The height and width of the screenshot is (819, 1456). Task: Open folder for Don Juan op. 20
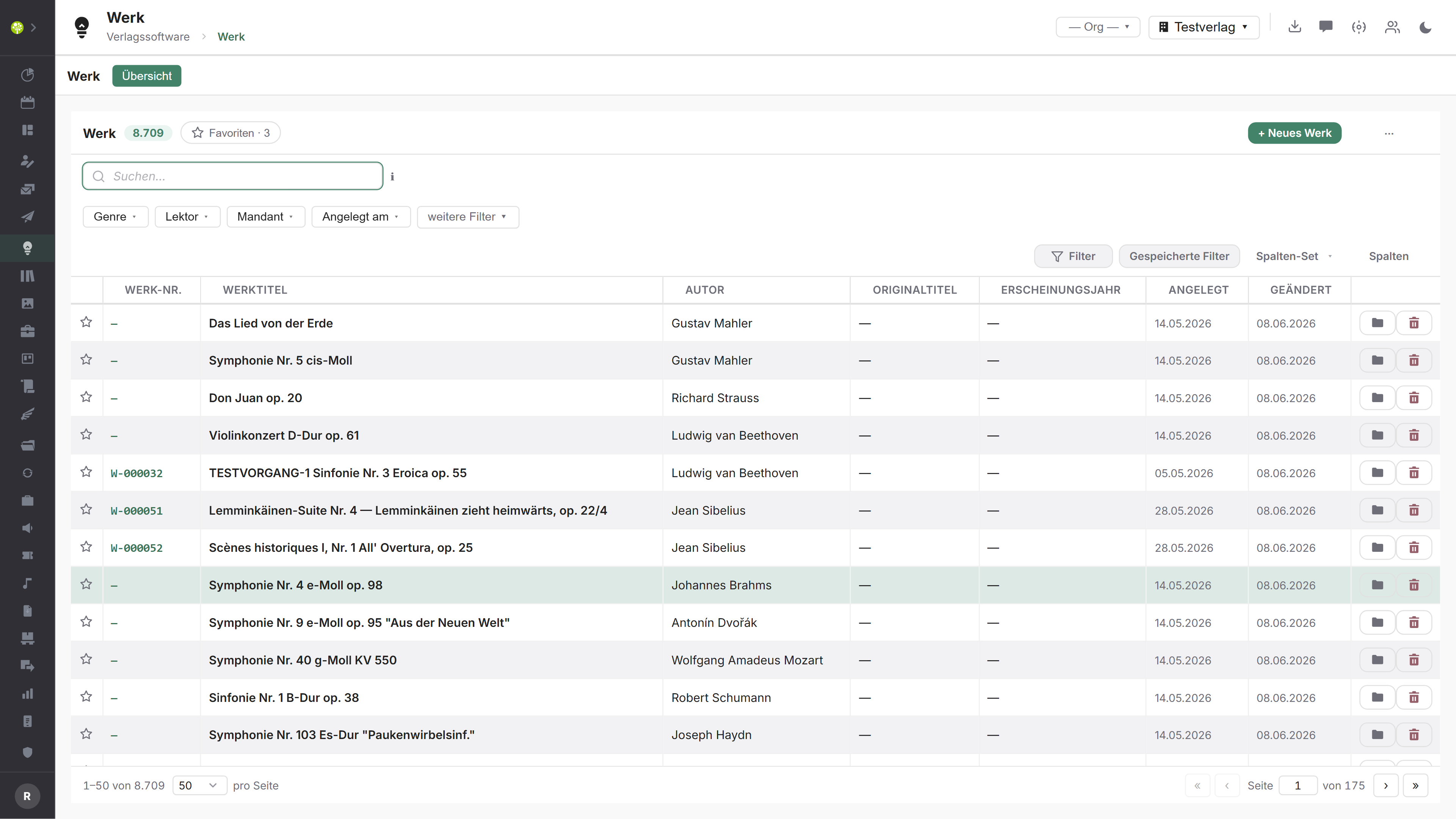[1378, 398]
